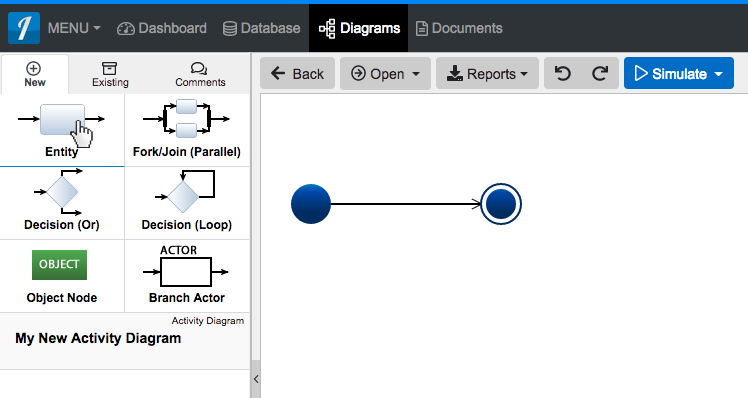Switch to the New tab
The height and width of the screenshot is (398, 748).
click(35, 74)
